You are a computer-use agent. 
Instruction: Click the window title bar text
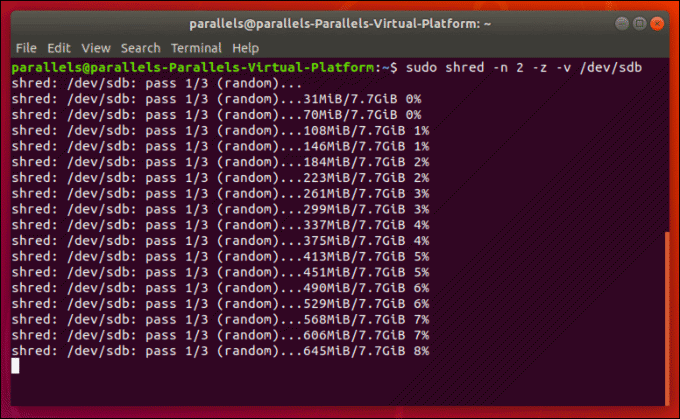tap(340, 24)
